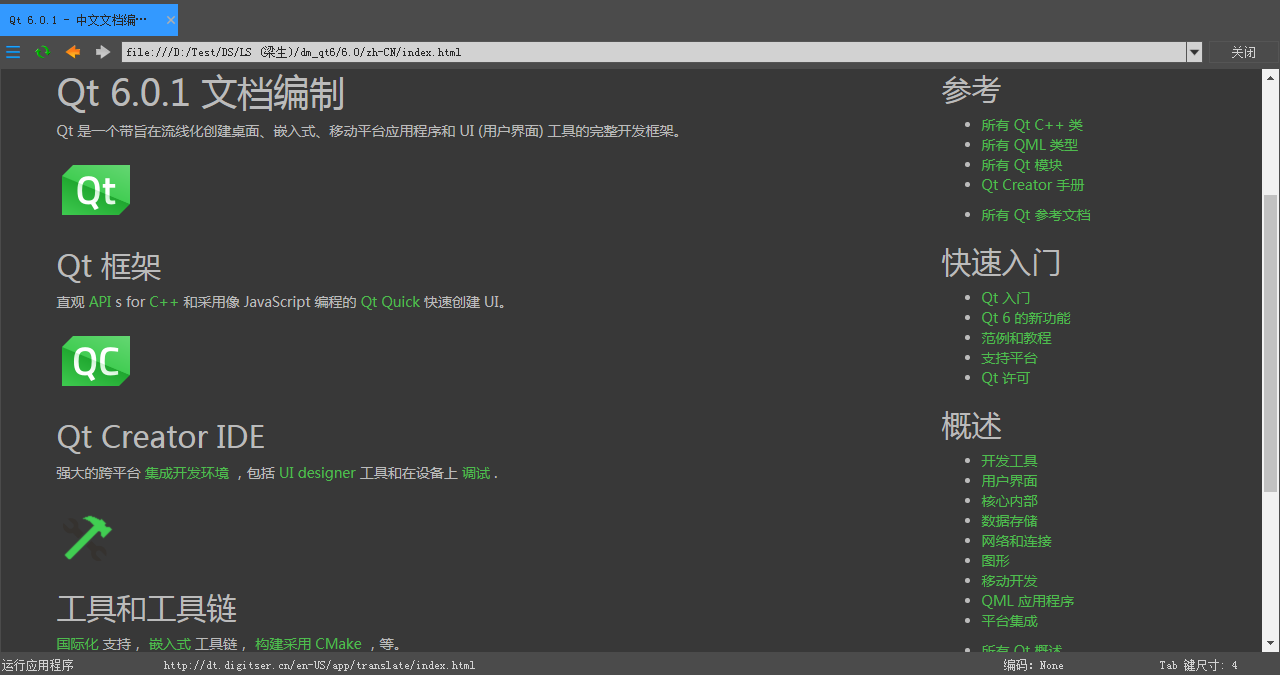Open the 网络和连接 link
The image size is (1280, 675).
click(x=1016, y=541)
